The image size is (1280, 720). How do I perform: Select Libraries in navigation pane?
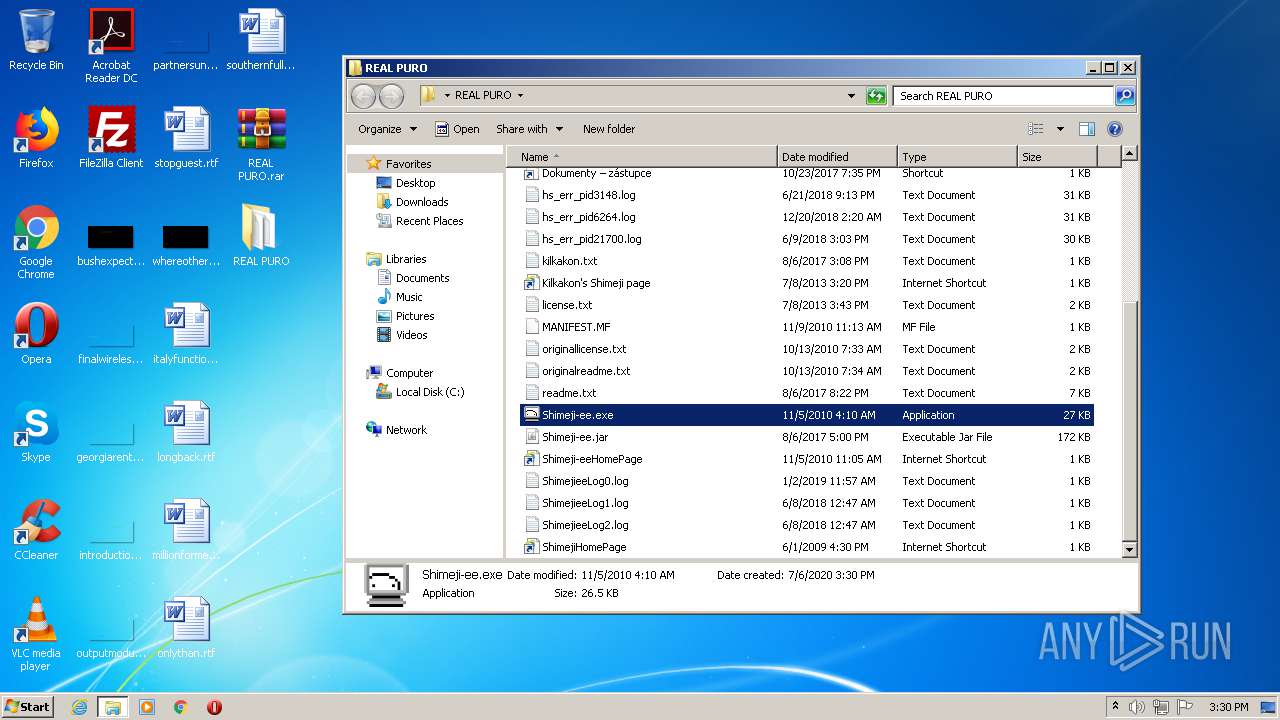coord(406,259)
